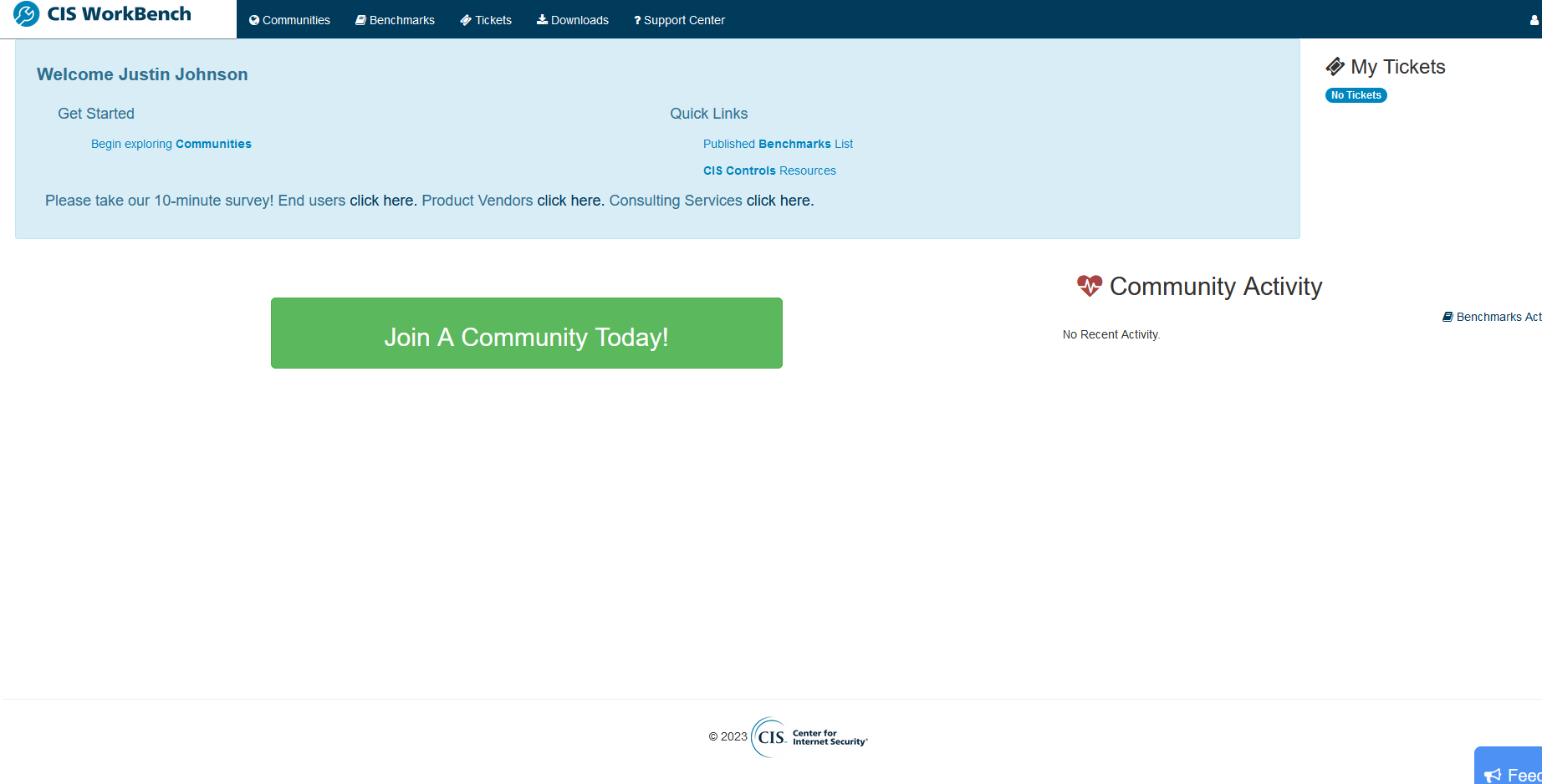Viewport: 1542px width, 784px height.
Task: Click the CIS Center for Internet Security logo
Action: pos(809,737)
